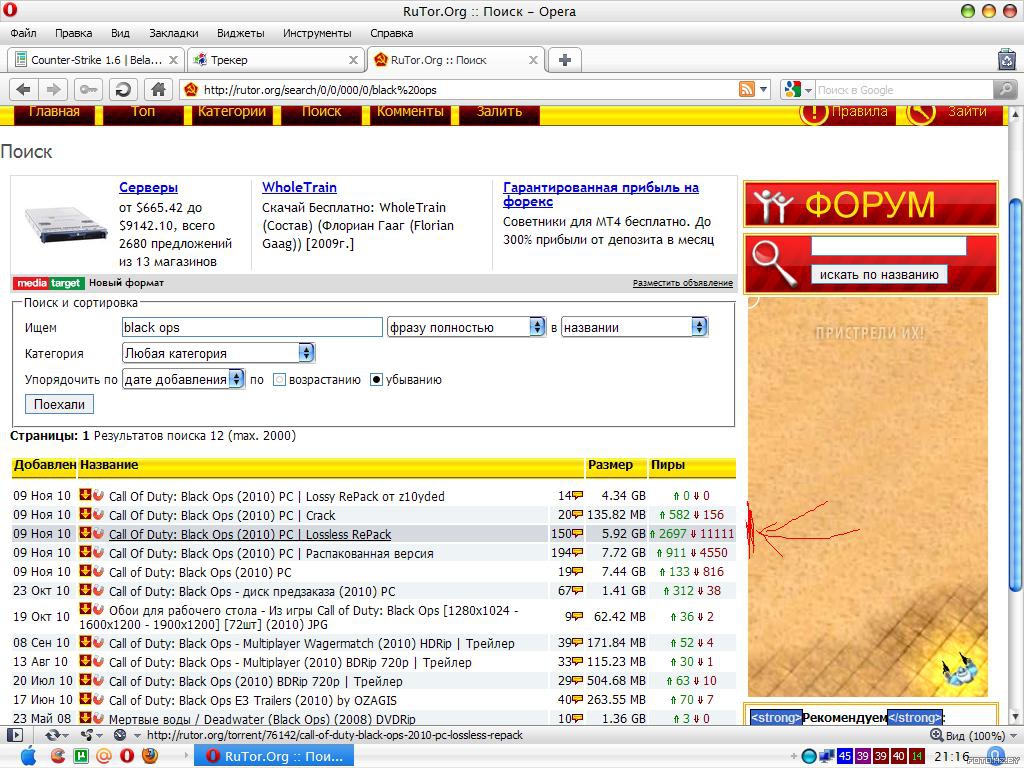Run the Google search magnifier button

point(1004,89)
